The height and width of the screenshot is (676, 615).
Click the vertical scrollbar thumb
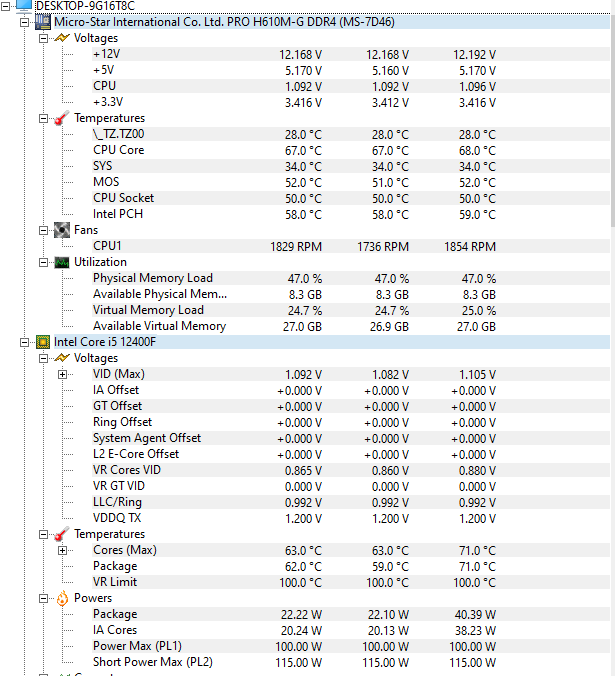612,119
